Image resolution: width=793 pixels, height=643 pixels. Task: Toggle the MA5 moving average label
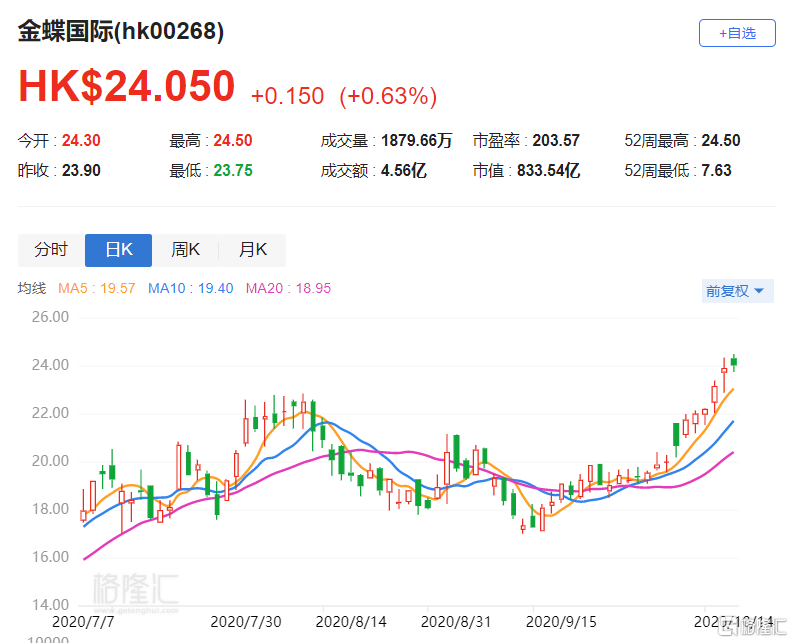click(x=97, y=288)
